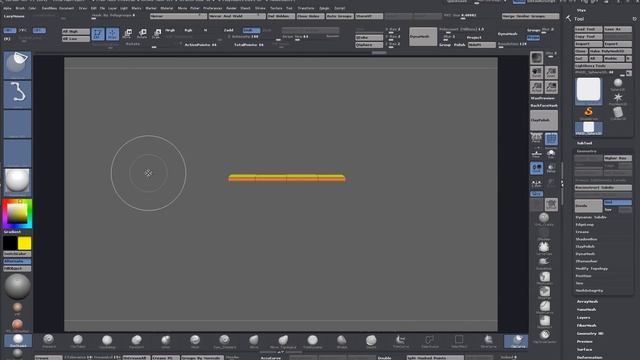The height and width of the screenshot is (360, 640).
Task: Open the Preferences menu
Action: coord(212,8)
